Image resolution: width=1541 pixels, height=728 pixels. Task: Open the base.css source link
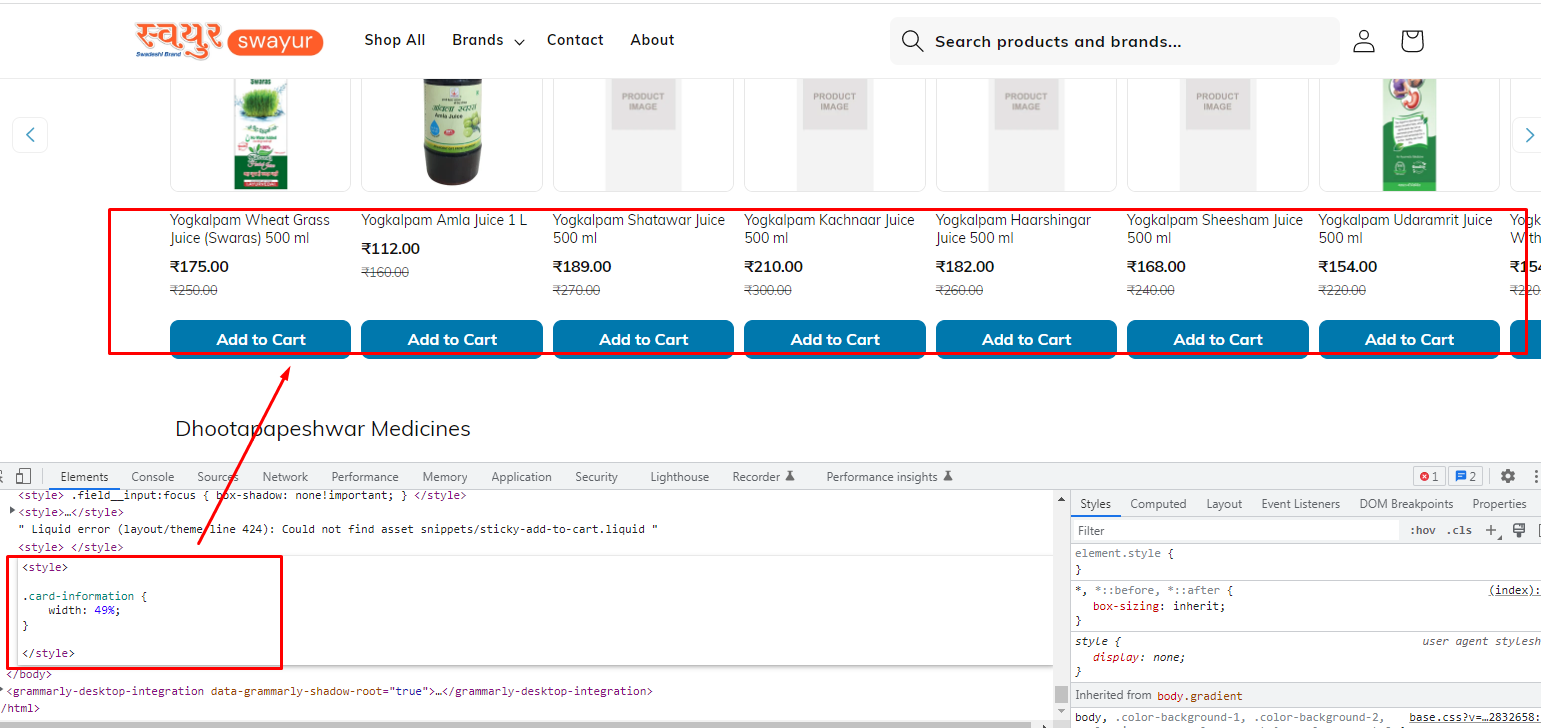1475,718
